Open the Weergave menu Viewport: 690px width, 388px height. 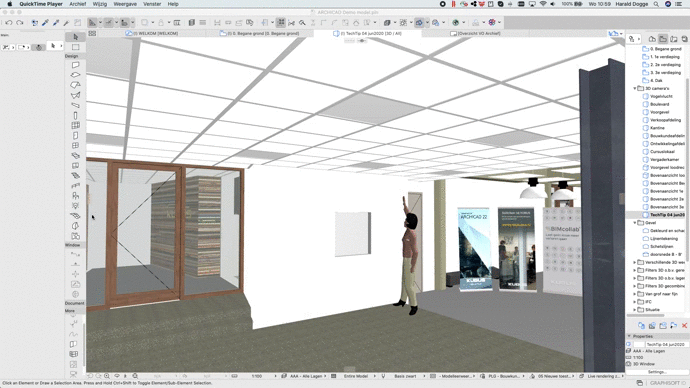click(x=125, y=4)
